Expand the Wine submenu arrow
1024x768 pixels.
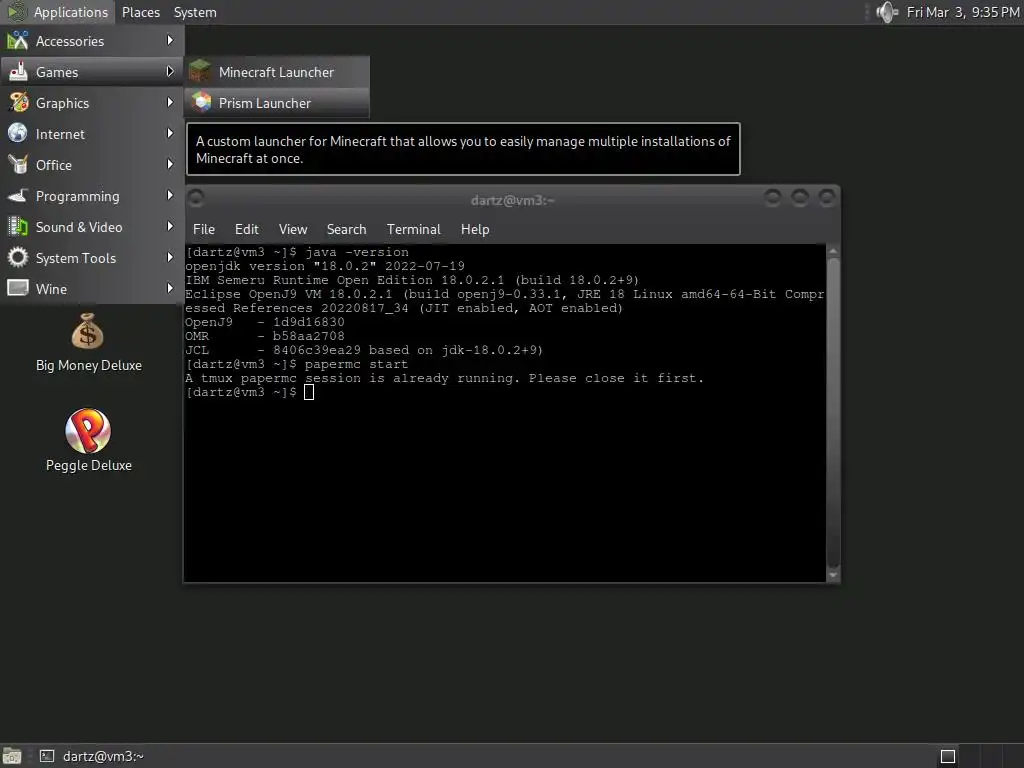[x=170, y=288]
